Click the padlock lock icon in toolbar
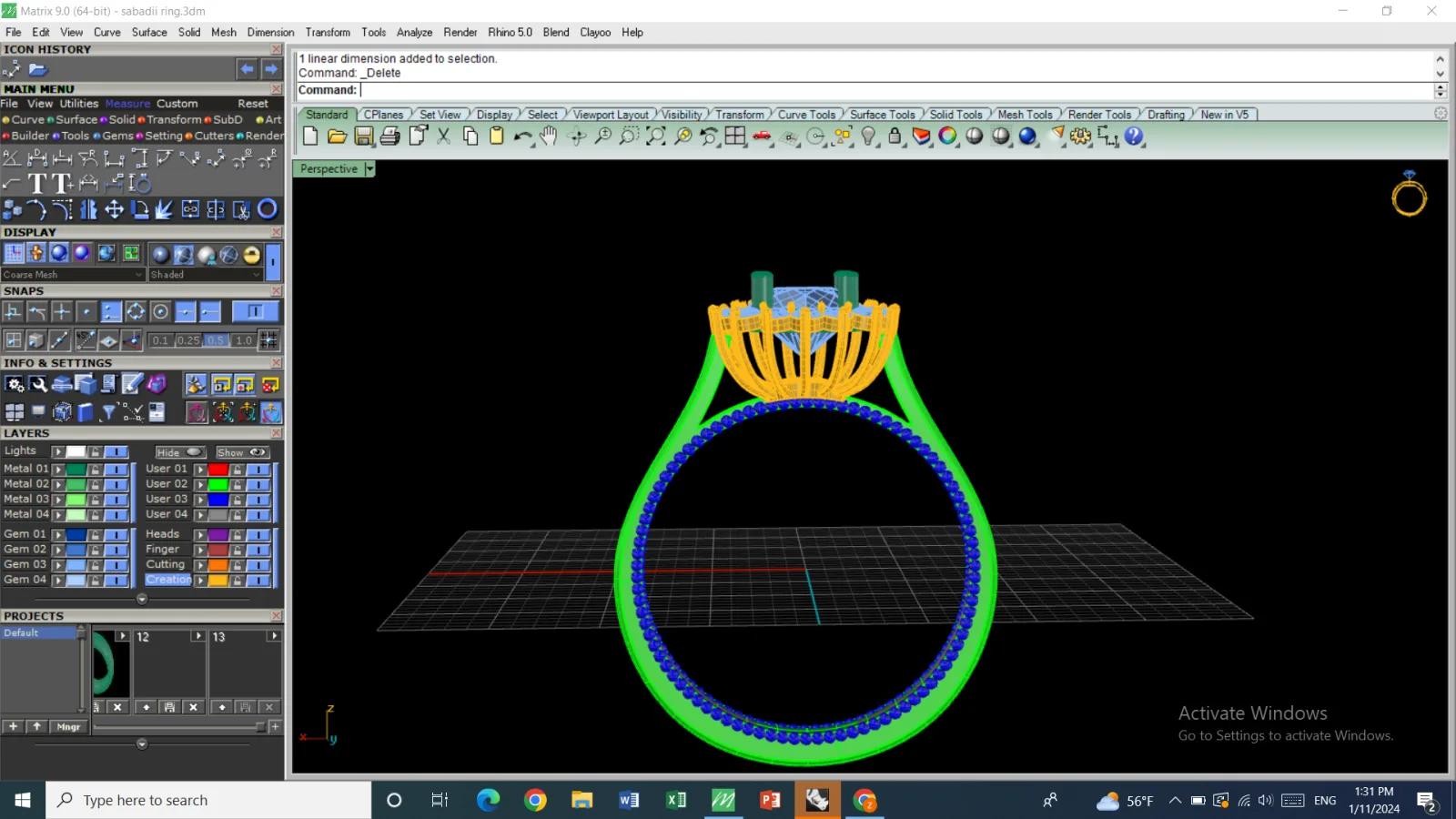Screen dimensions: 1456x819 [895, 136]
